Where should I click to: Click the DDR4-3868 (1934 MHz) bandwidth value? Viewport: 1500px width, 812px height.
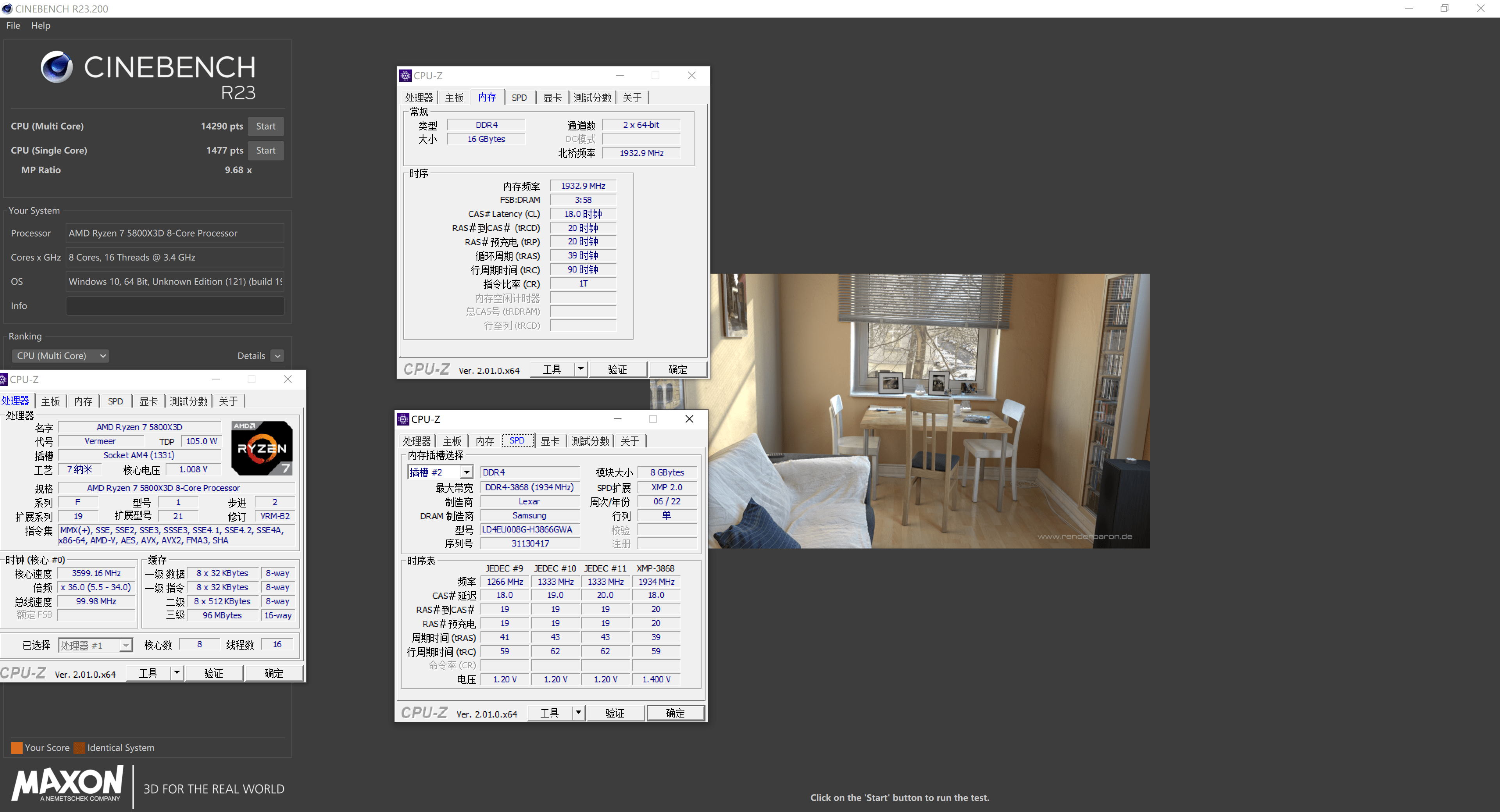(x=529, y=487)
